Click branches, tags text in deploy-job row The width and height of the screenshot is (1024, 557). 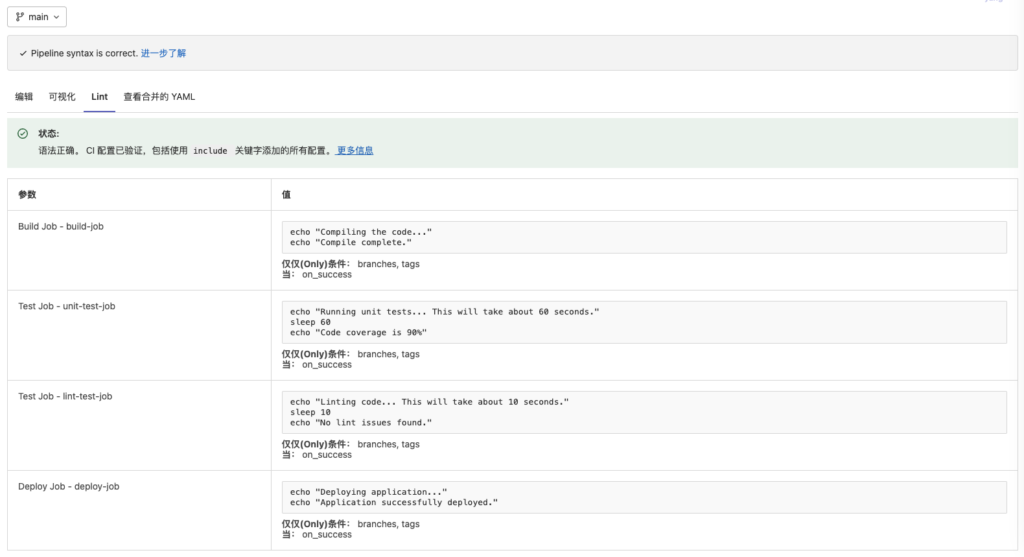(x=389, y=524)
